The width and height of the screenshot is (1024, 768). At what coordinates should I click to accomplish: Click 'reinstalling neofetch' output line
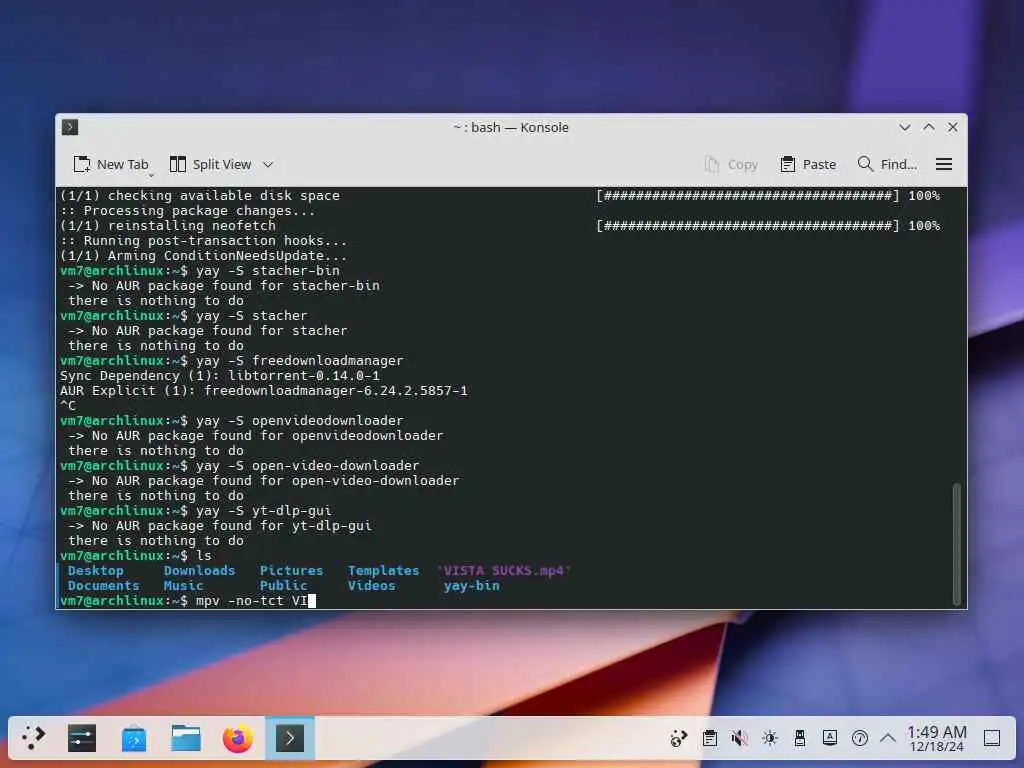168,225
